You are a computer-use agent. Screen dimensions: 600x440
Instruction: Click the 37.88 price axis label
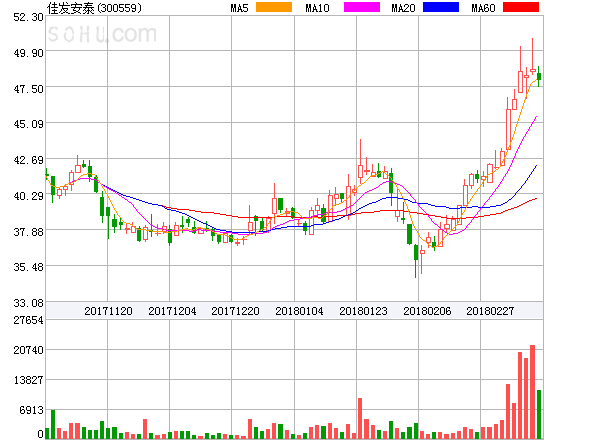[x=28, y=232]
